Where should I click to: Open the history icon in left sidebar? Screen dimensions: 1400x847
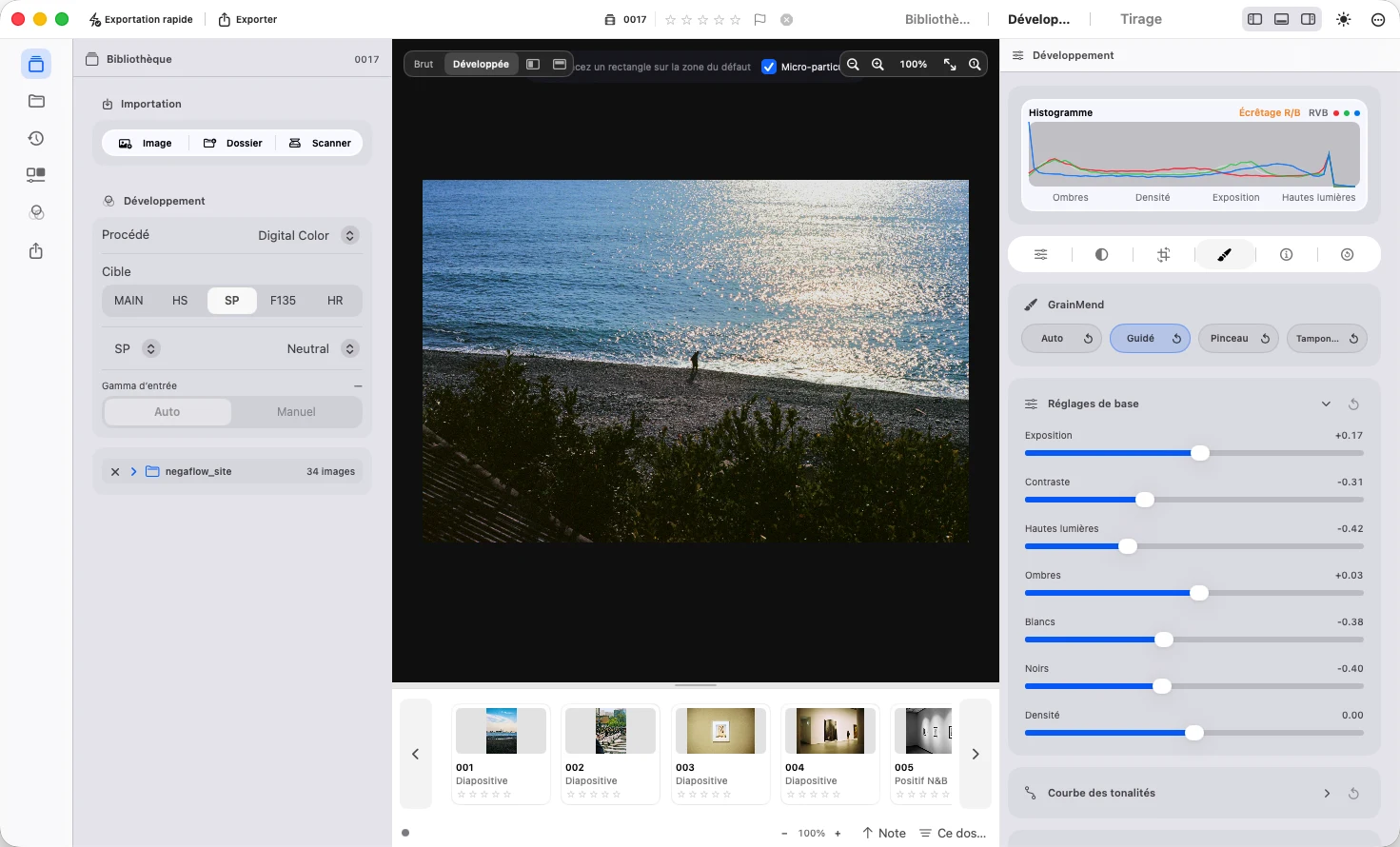[36, 138]
